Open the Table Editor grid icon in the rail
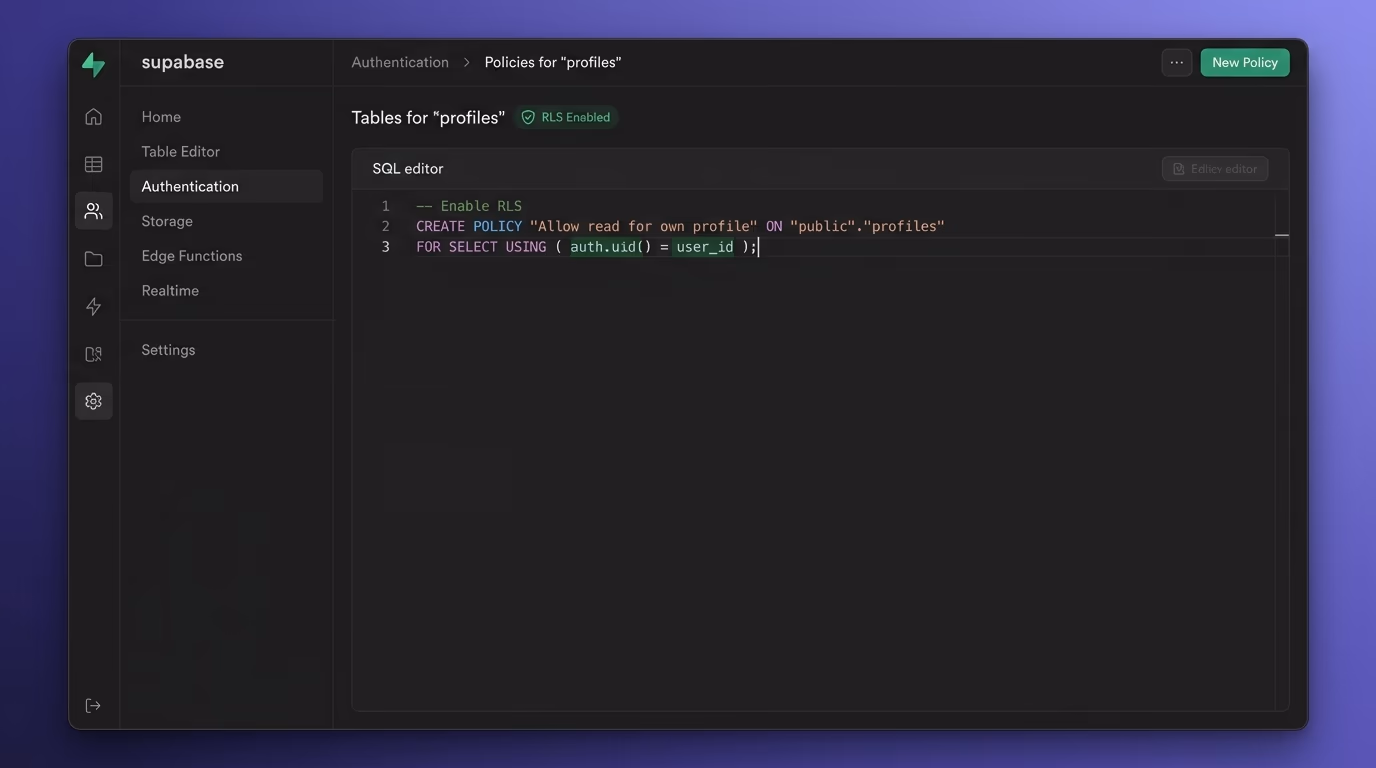Image resolution: width=1376 pixels, height=768 pixels. 93,164
